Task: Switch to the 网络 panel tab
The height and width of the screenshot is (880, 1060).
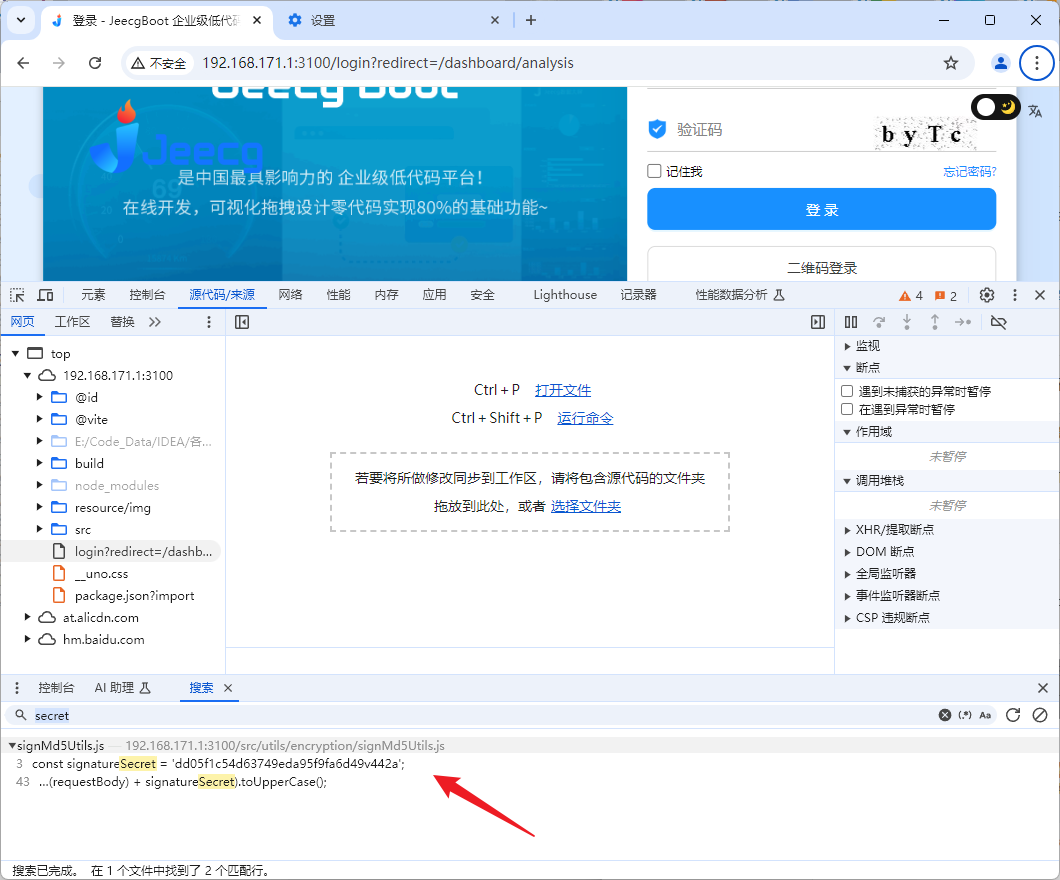Action: (x=290, y=295)
